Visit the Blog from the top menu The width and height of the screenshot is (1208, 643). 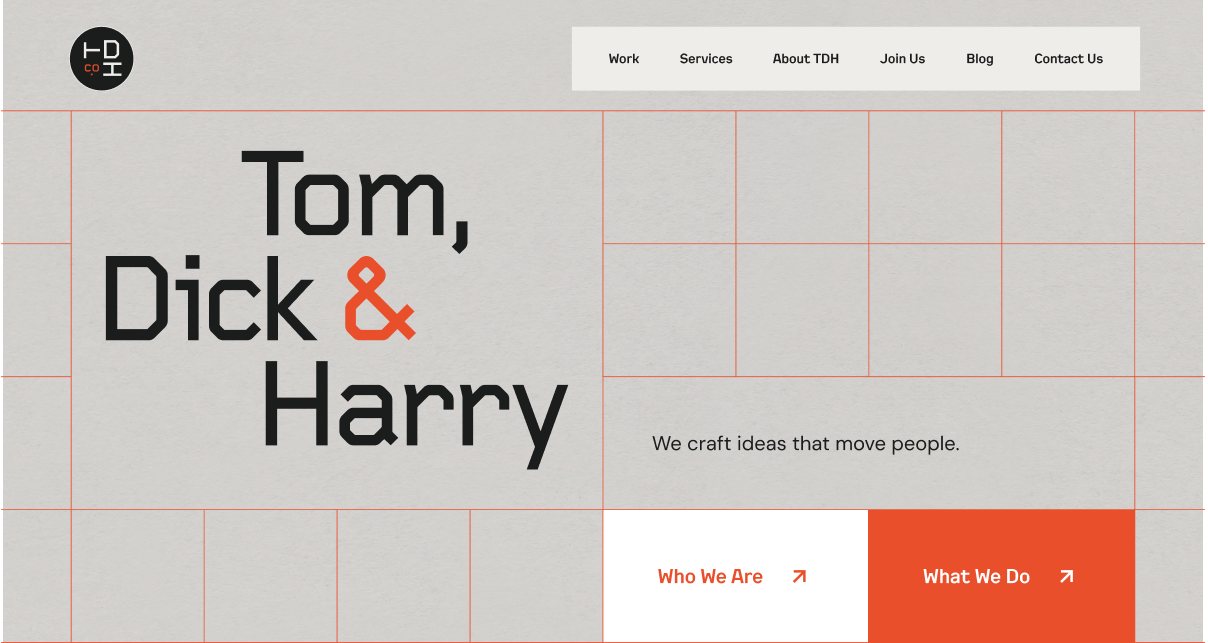[x=979, y=58]
